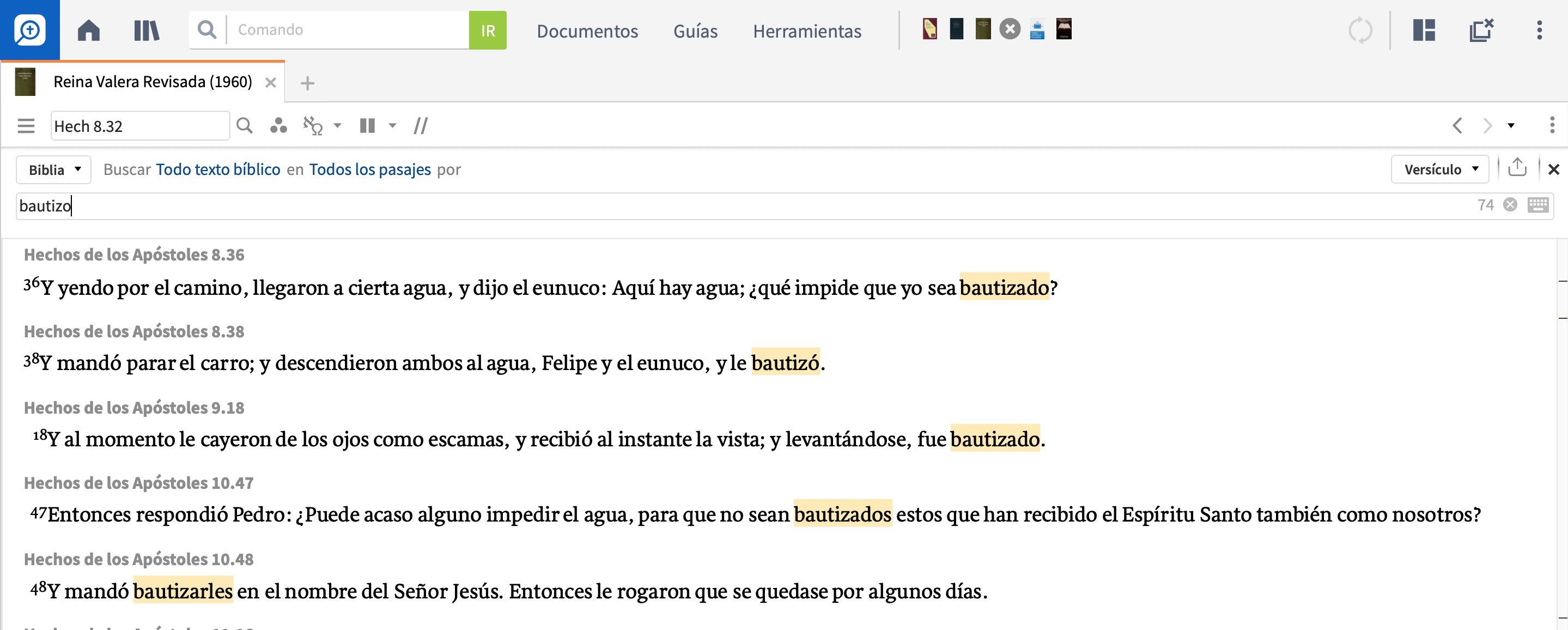
Task: Navigate forward with right arrow
Action: tap(1488, 126)
